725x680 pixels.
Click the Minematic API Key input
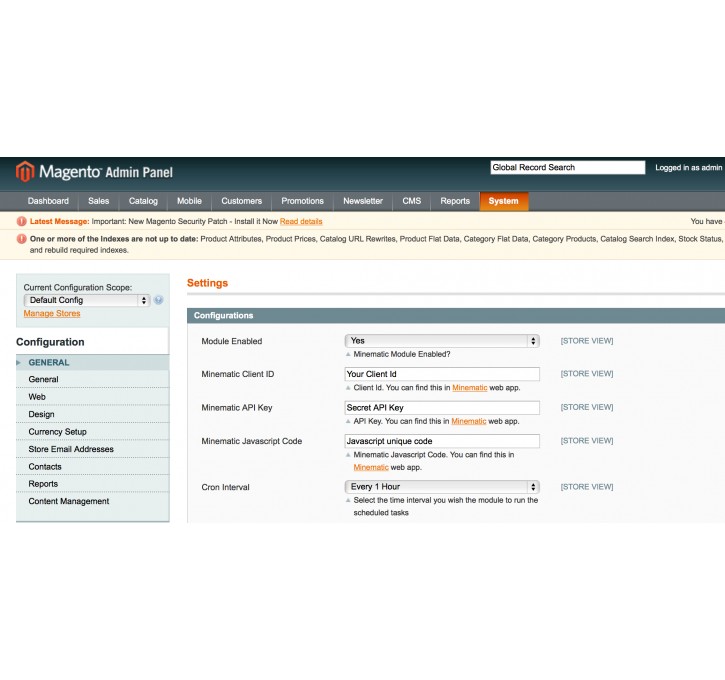442,408
